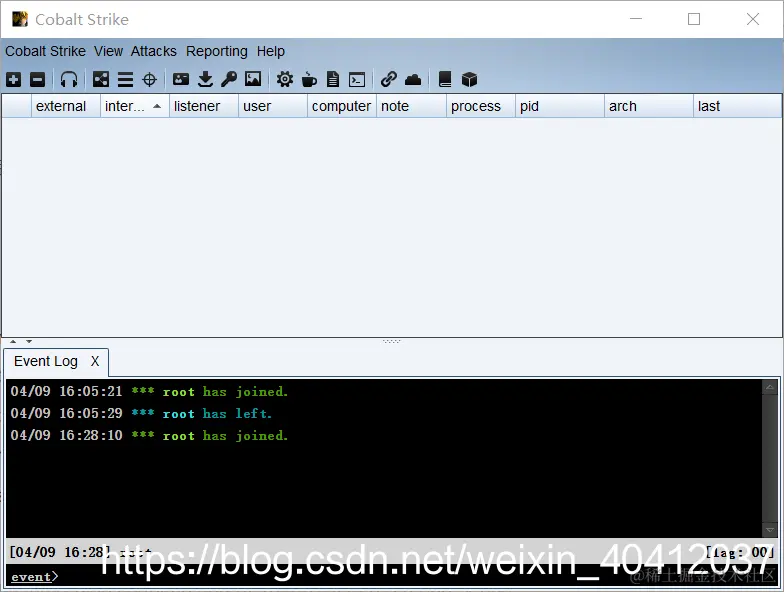Click the 16:28:10 root has joined entry
Image resolution: width=784 pixels, height=592 pixels.
[x=150, y=436]
